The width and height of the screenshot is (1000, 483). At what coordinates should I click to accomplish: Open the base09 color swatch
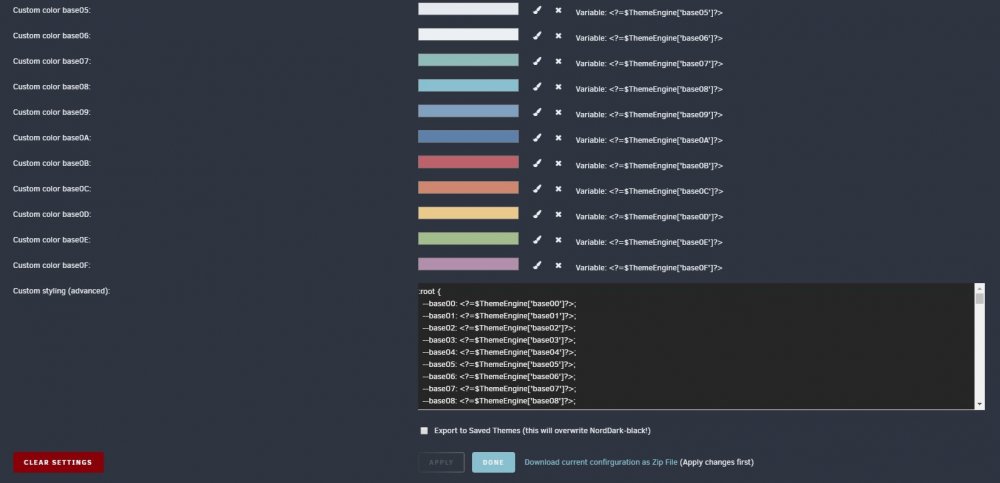468,111
